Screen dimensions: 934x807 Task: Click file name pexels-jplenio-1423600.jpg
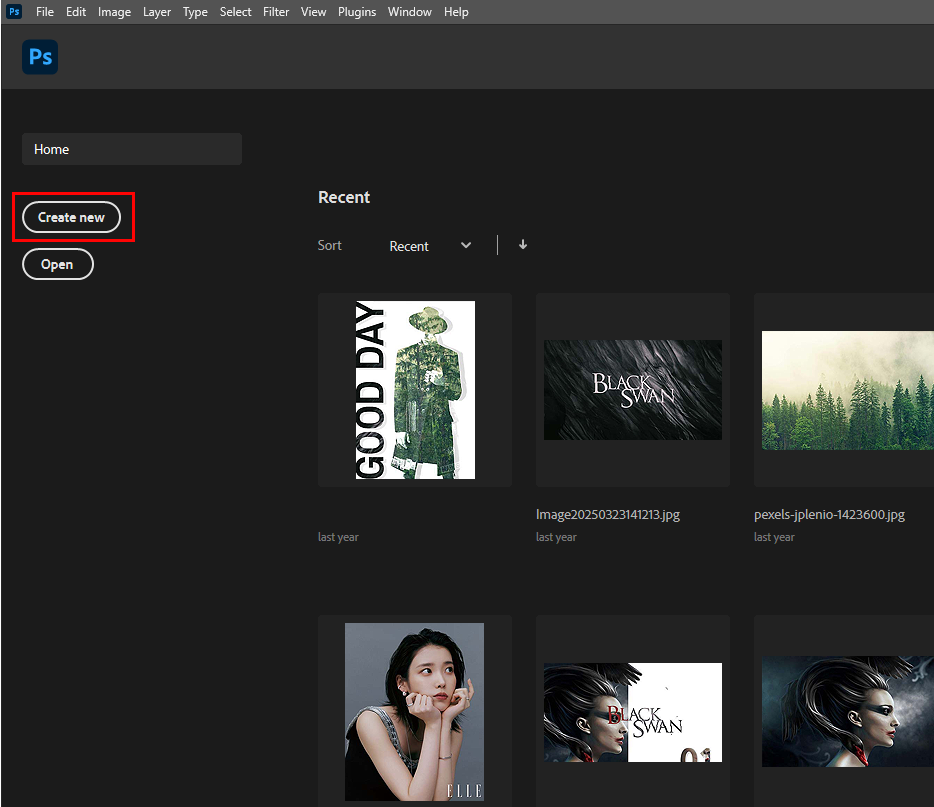click(829, 515)
